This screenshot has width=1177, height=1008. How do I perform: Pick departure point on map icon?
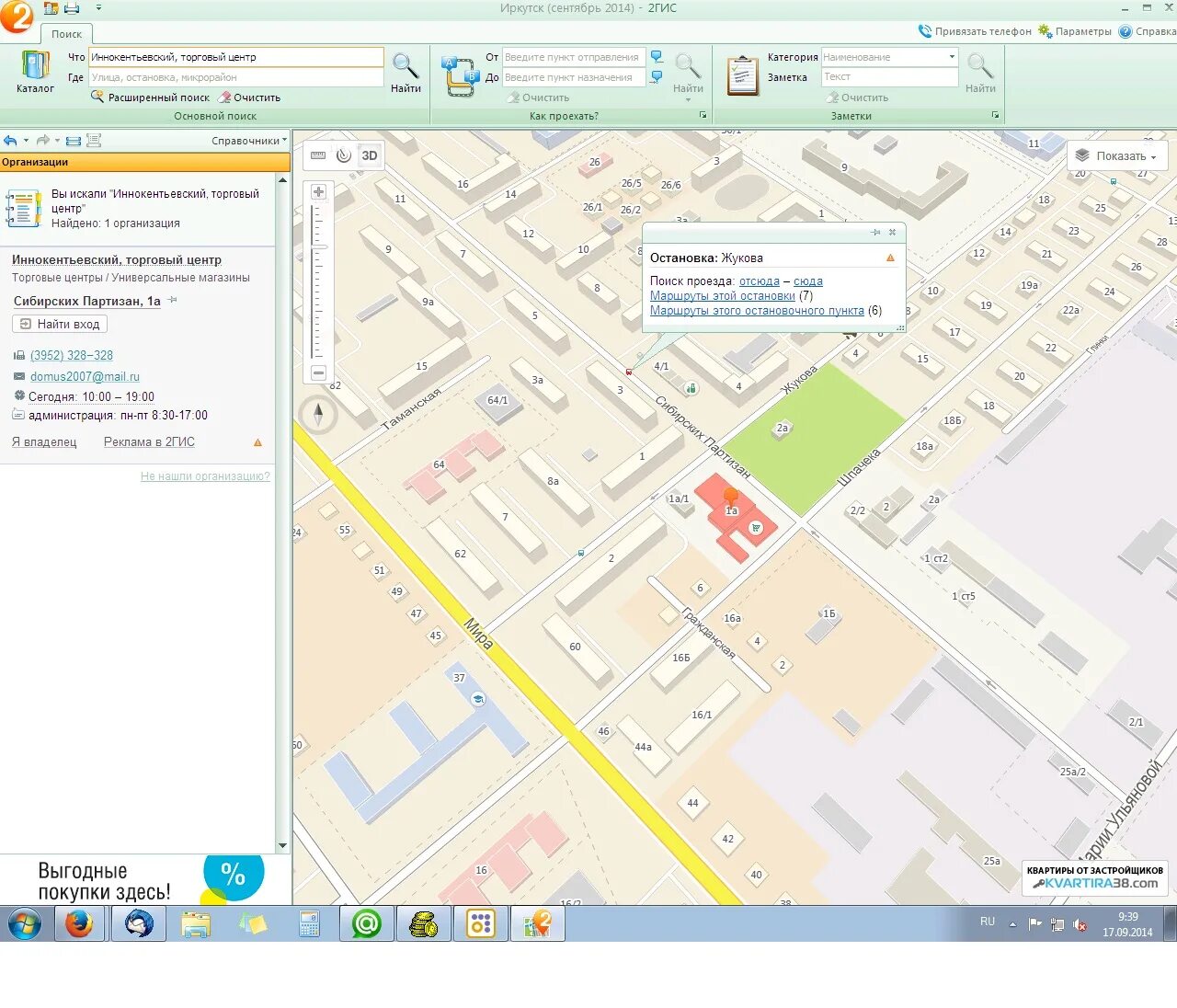click(657, 57)
